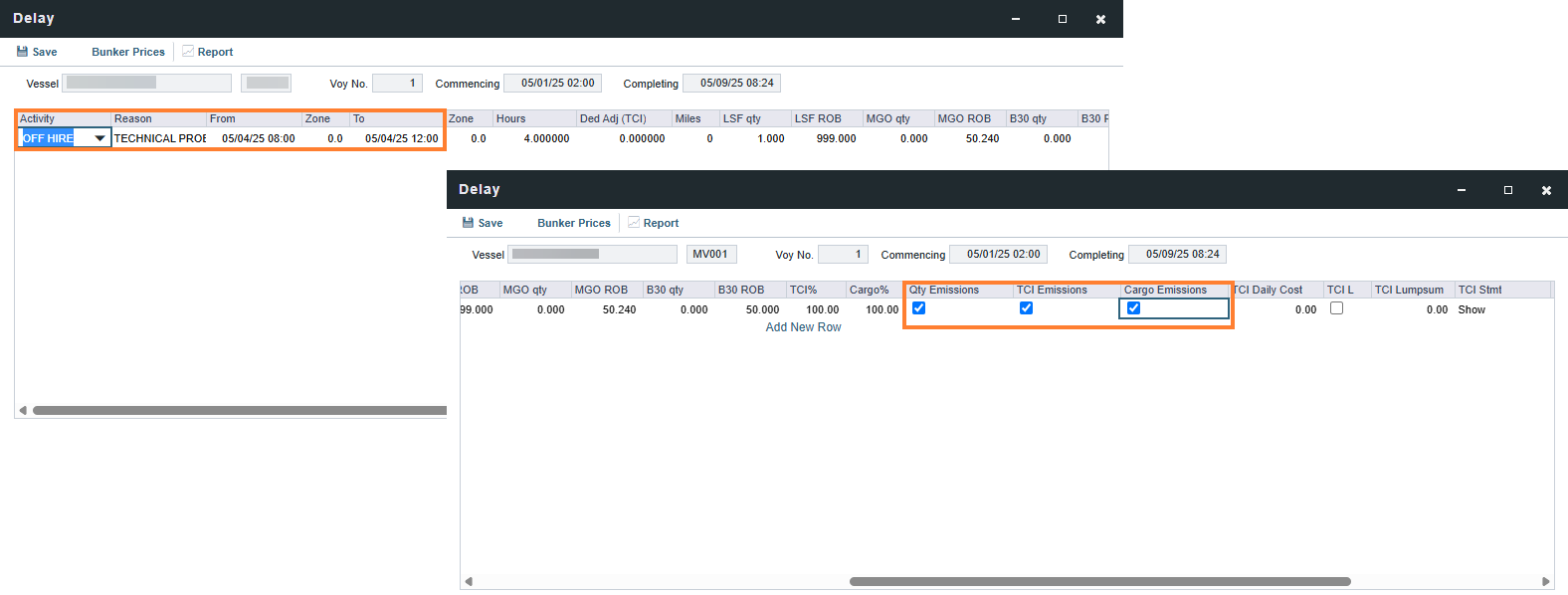Click Completing date in back window
The image size is (1568, 595).
point(731,84)
